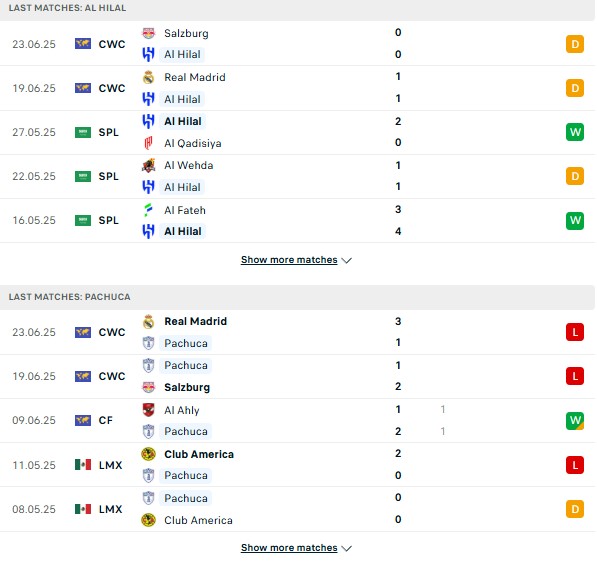Click the Al Ahly club crest
This screenshot has height=563, width=597.
(x=148, y=410)
